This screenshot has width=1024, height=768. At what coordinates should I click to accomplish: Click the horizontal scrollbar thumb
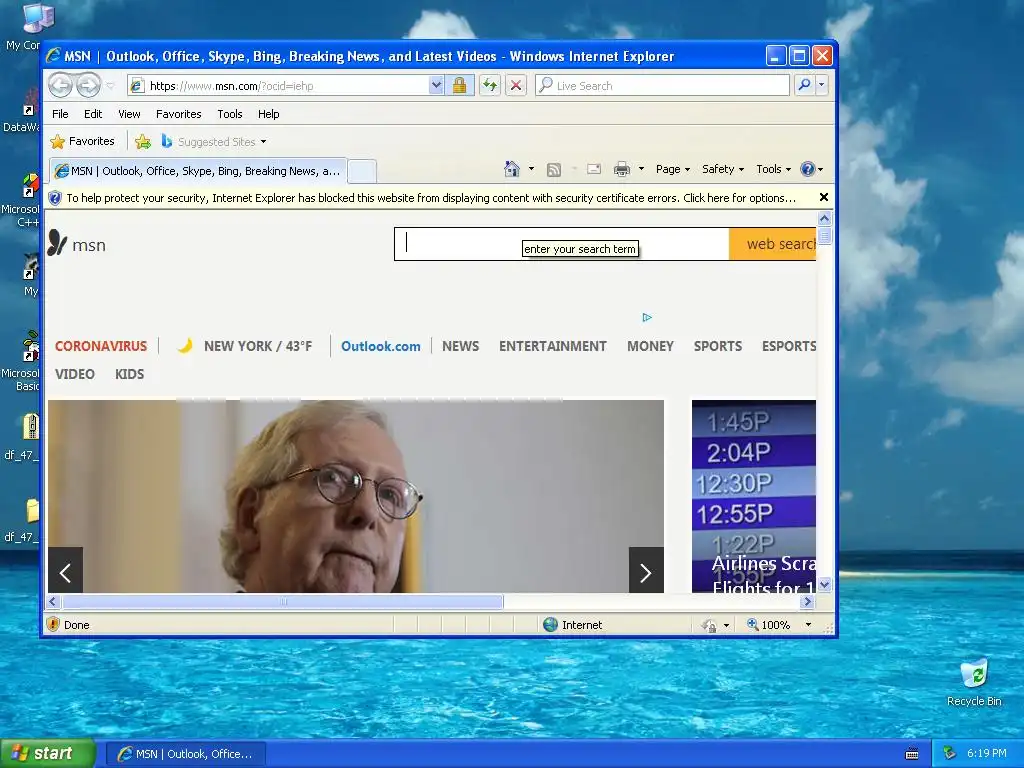tap(283, 601)
